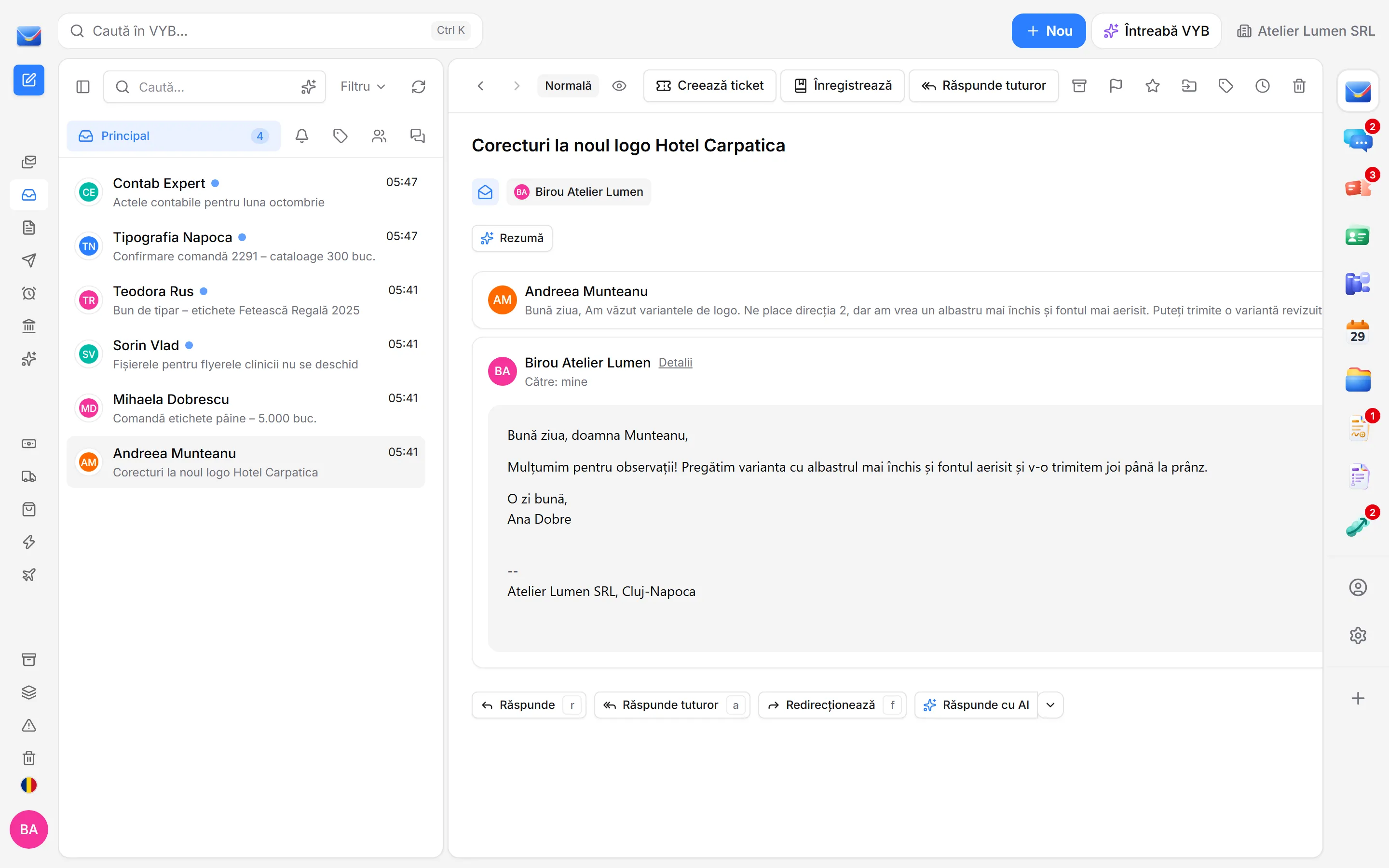The image size is (1389, 868).
Task: Click Redirecționează forward button
Action: (x=832, y=705)
